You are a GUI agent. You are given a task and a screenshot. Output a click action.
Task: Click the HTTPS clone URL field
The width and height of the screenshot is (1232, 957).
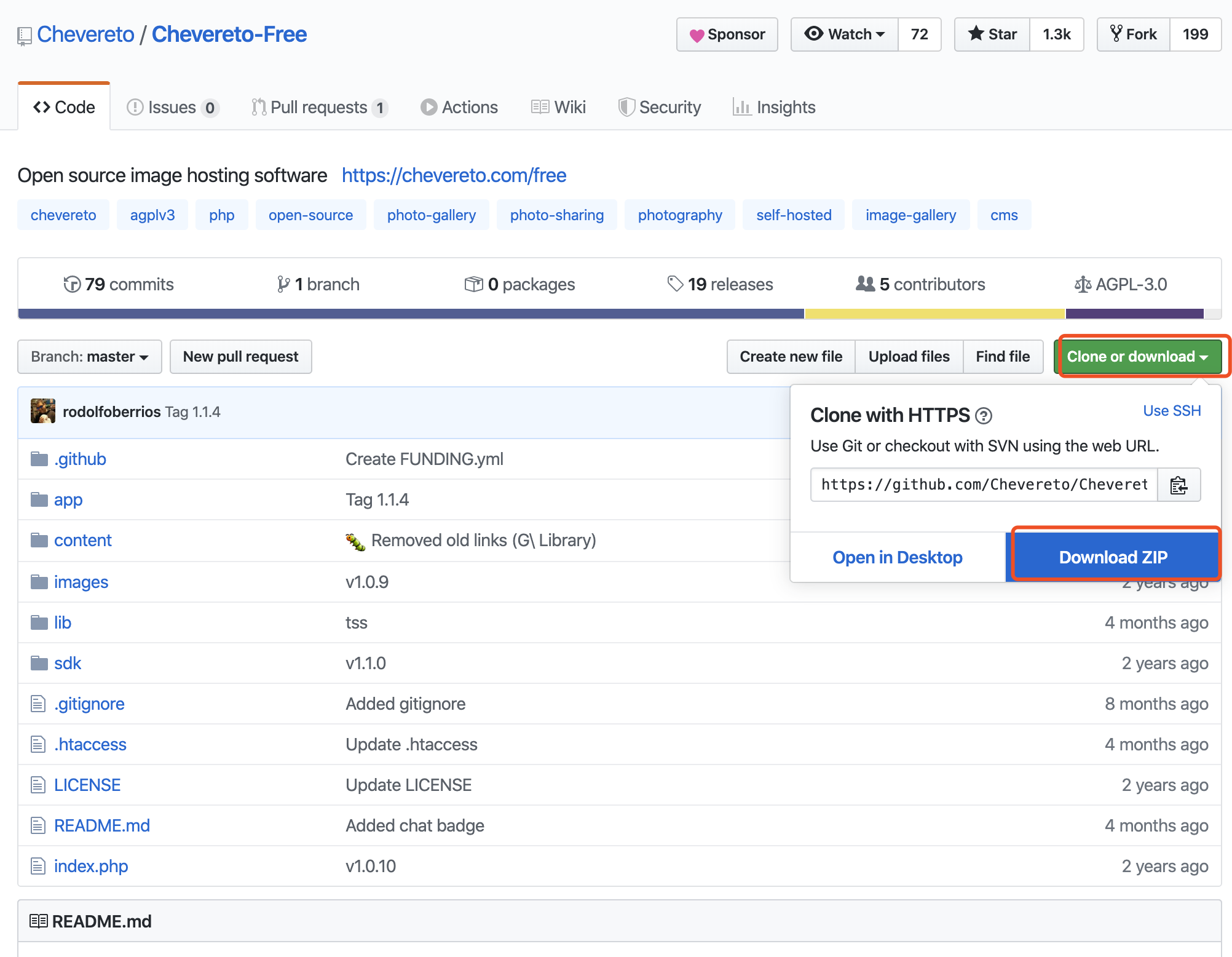[x=984, y=485]
